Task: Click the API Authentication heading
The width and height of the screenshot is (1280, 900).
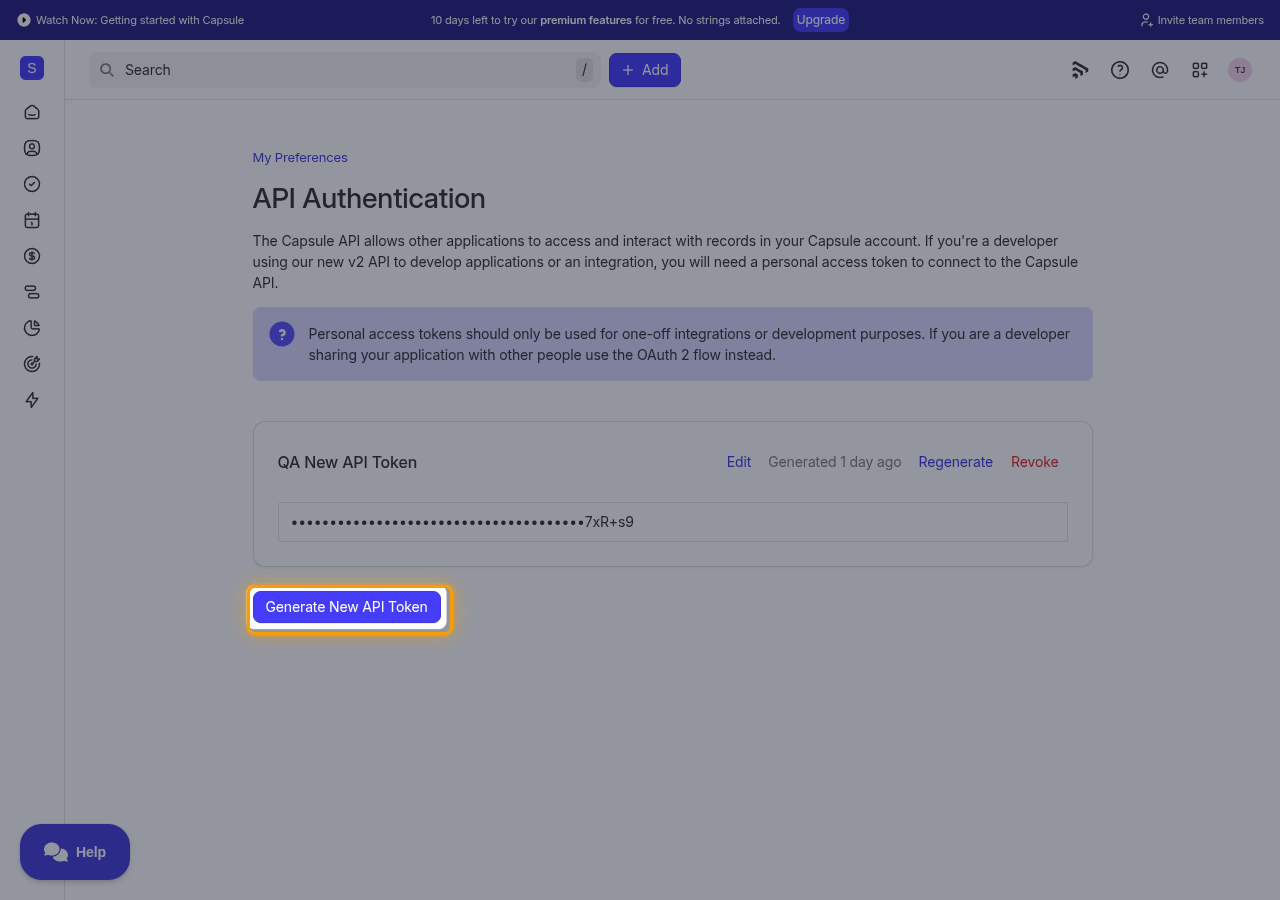Action: point(369,198)
